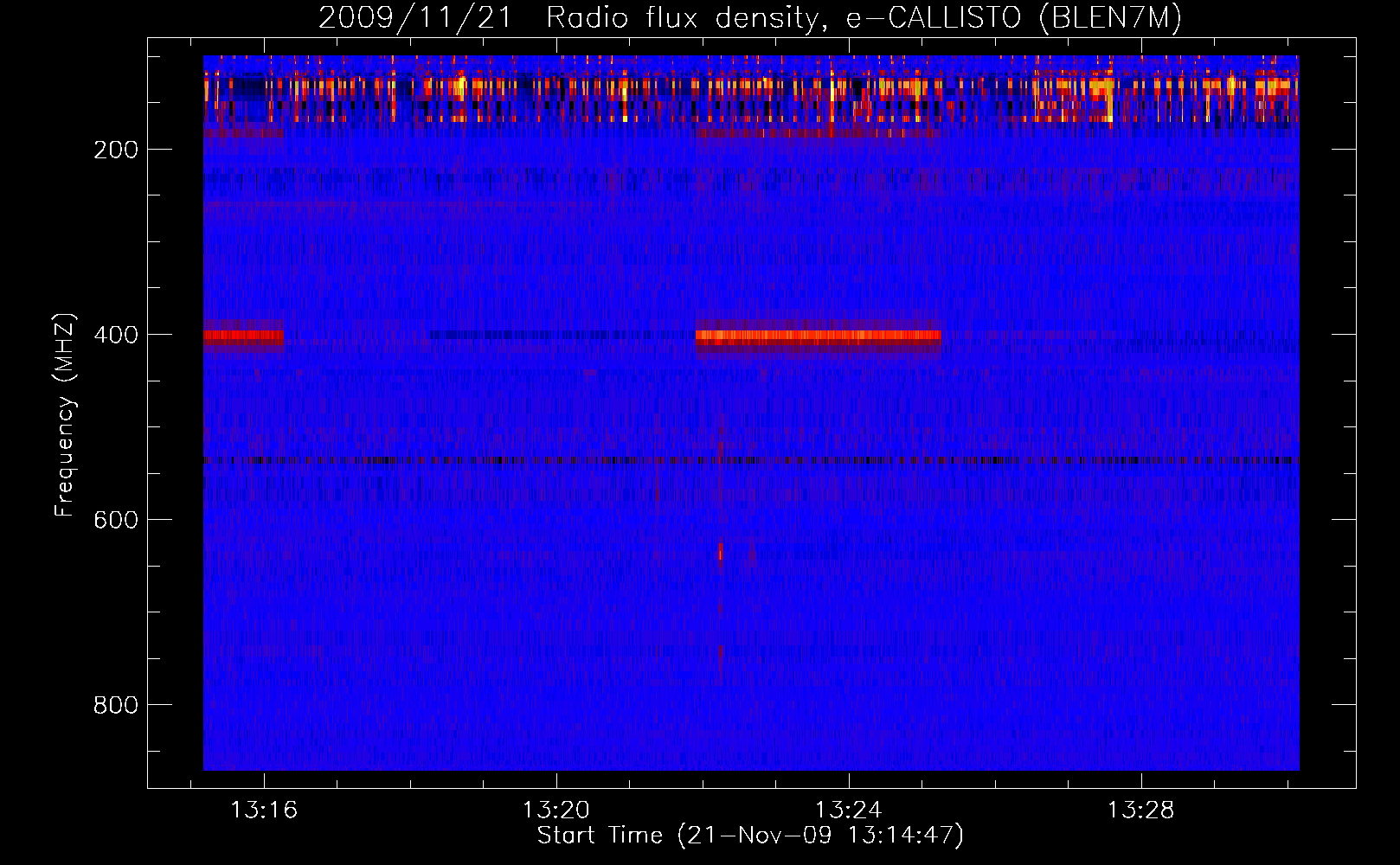
Task: Click the 13:16 time tick label
Action: [264, 810]
